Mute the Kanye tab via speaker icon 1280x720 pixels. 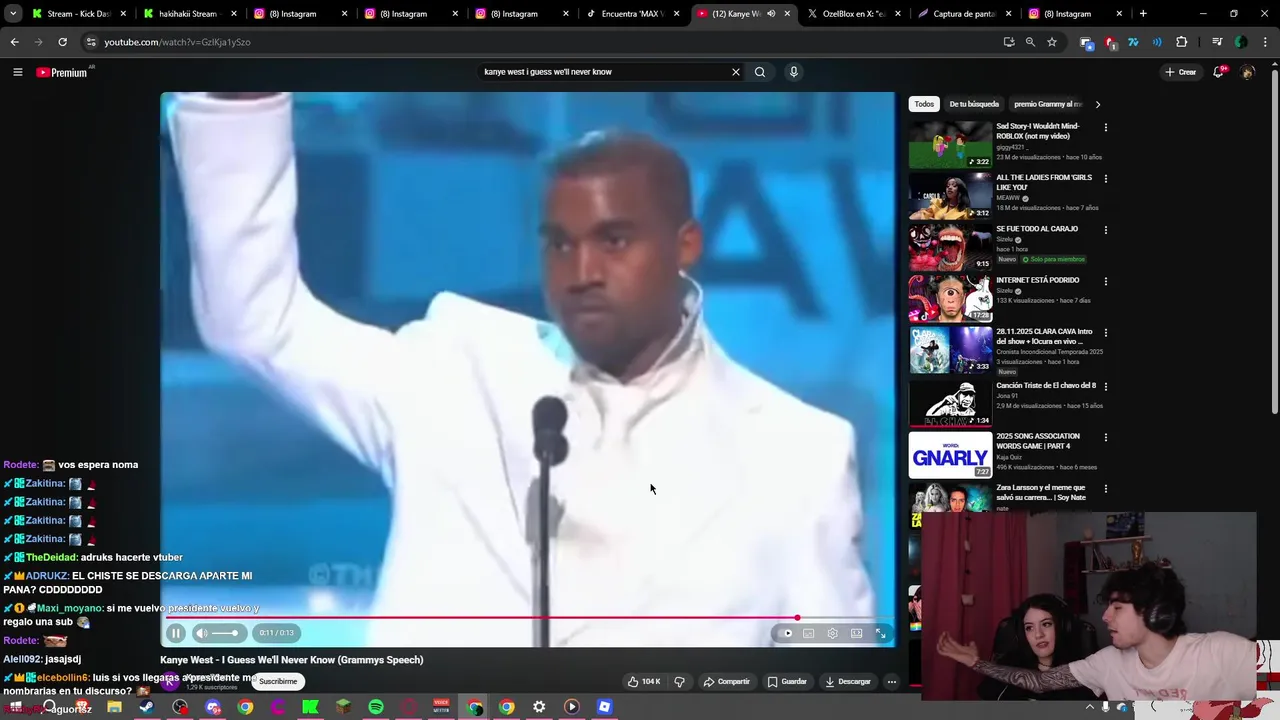coord(771,14)
